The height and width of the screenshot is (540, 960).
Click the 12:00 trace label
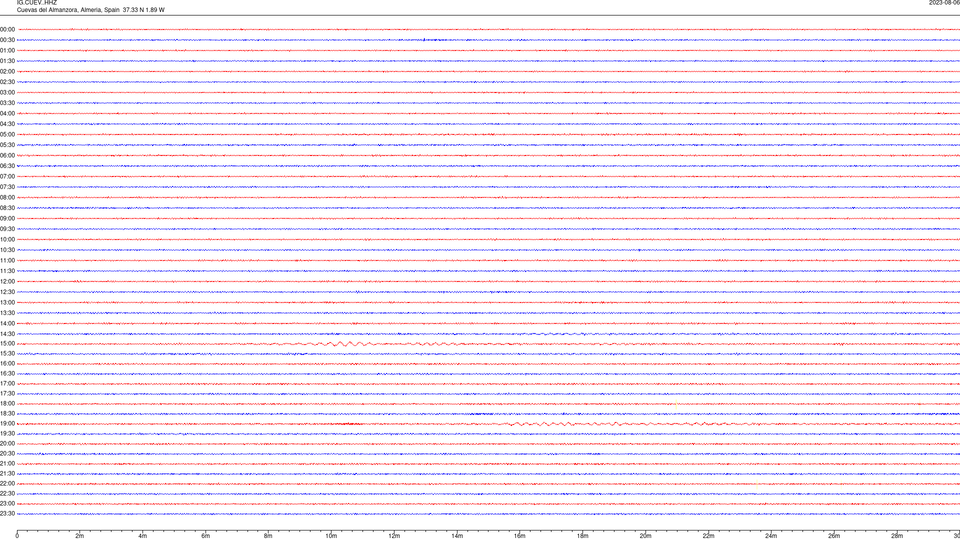coord(7,282)
